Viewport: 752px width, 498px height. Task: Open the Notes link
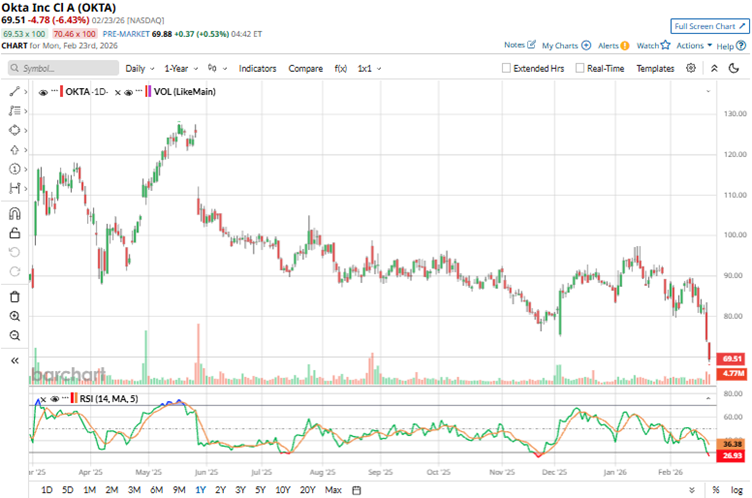tap(514, 45)
